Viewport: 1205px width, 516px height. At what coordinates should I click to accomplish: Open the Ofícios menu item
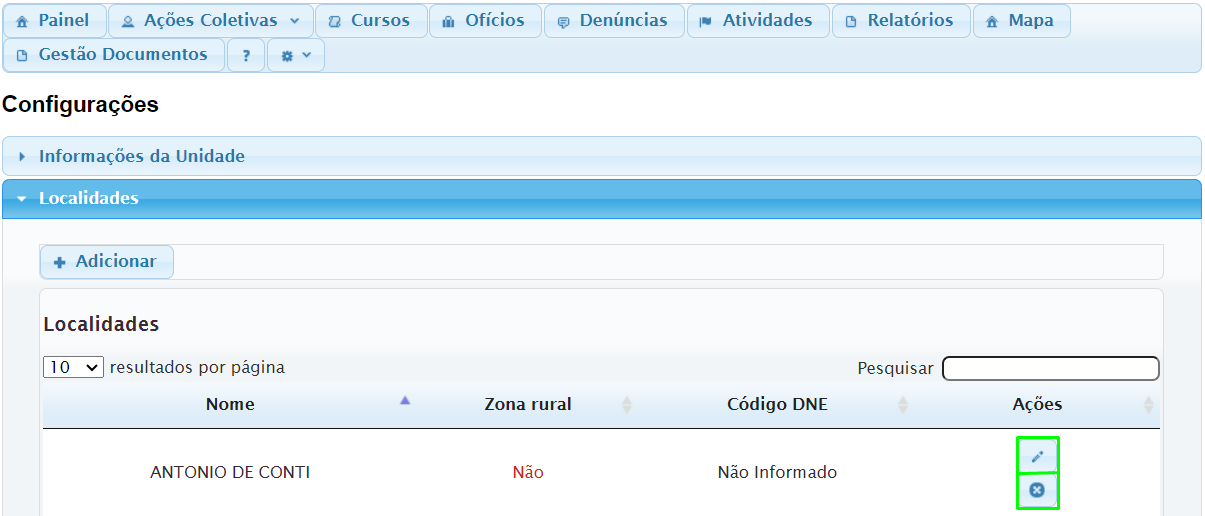(485, 21)
